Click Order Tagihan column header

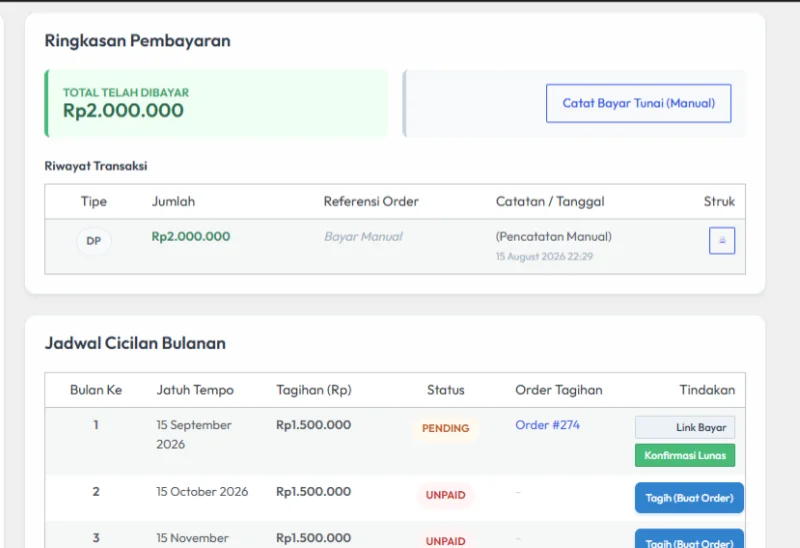click(x=559, y=390)
